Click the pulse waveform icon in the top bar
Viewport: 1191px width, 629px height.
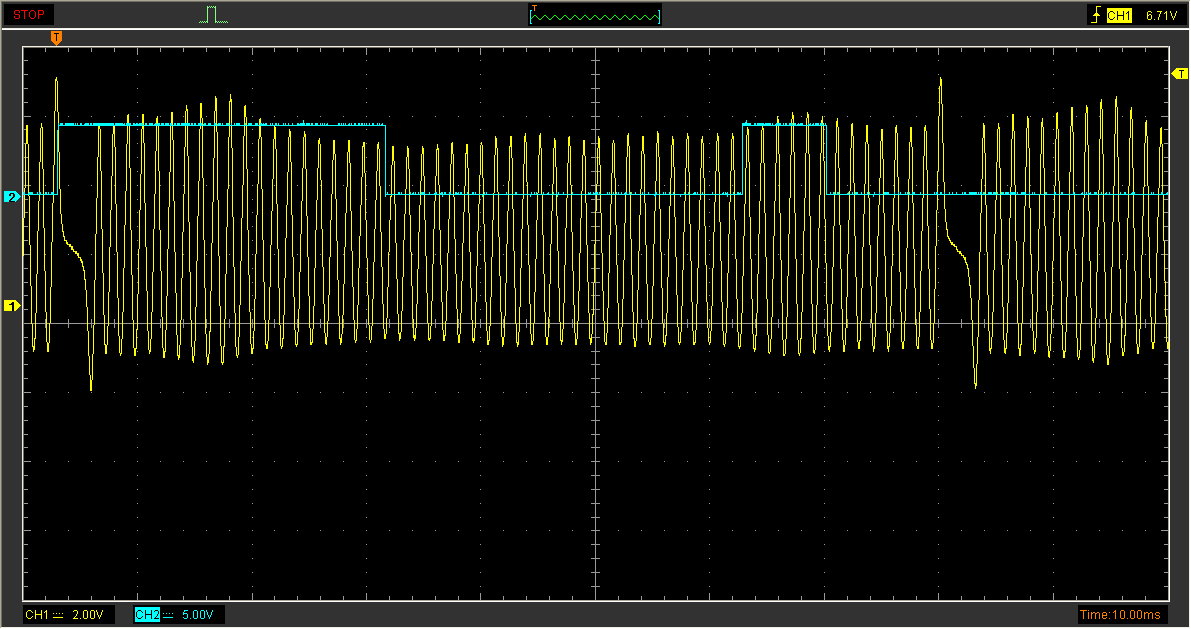click(x=213, y=15)
